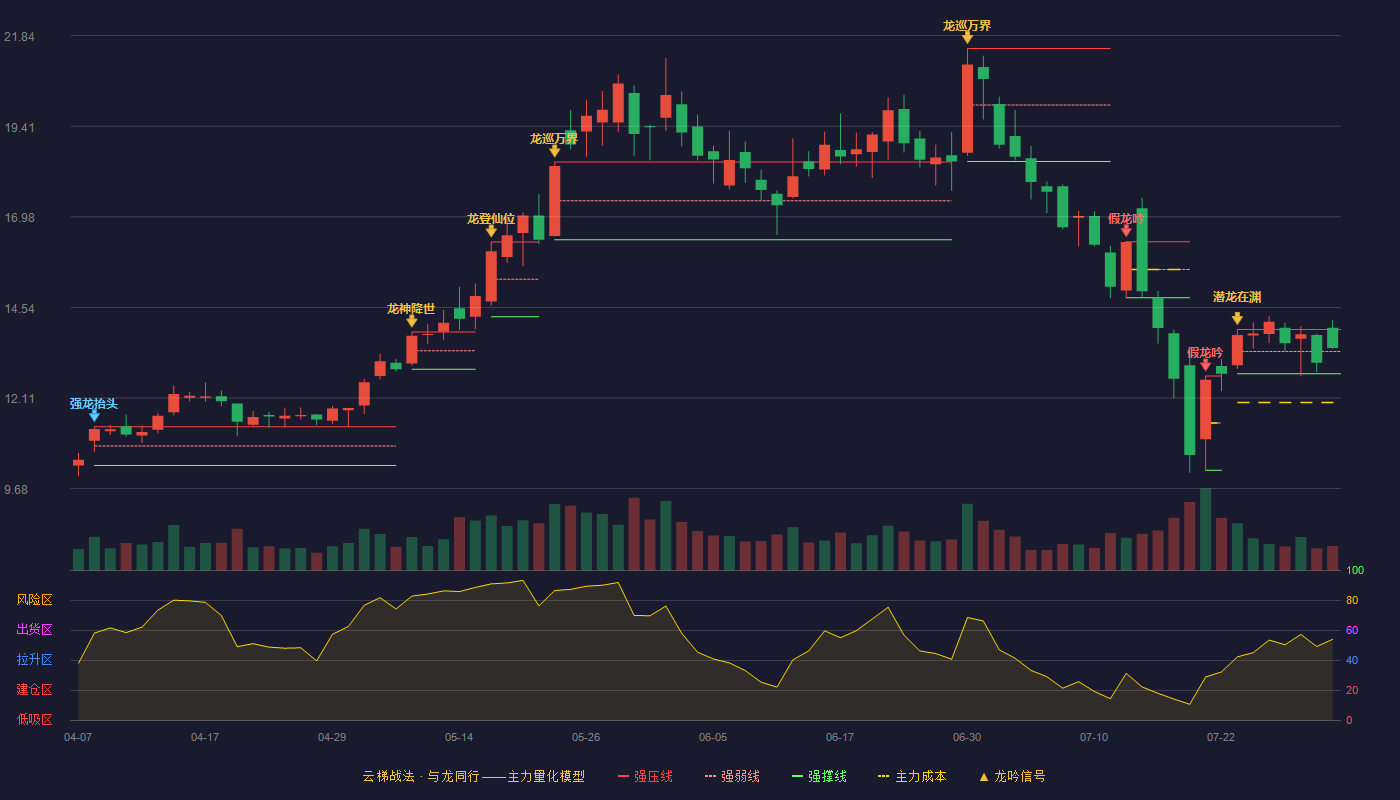This screenshot has width=1400, height=800.
Task: Hide the 强撑线 legend series
Action: pos(819,776)
